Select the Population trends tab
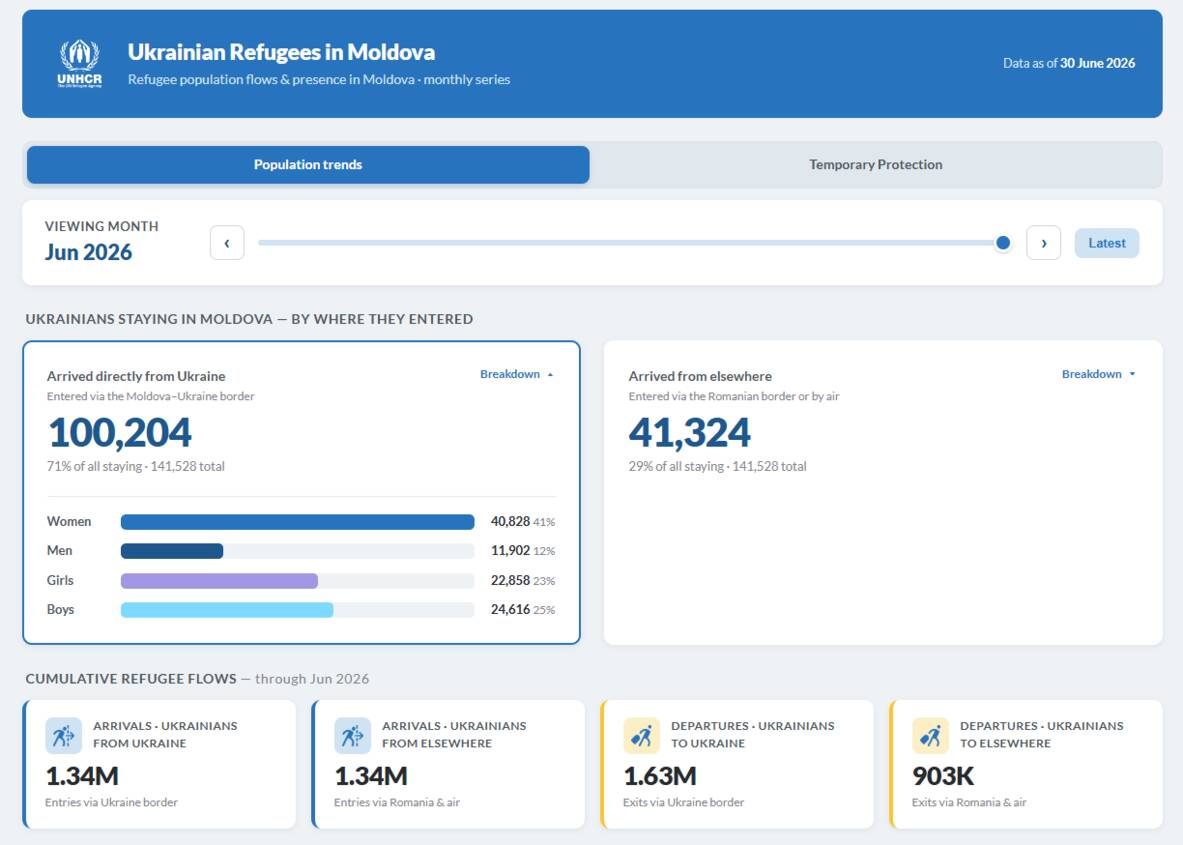The height and width of the screenshot is (845, 1183). tap(308, 164)
